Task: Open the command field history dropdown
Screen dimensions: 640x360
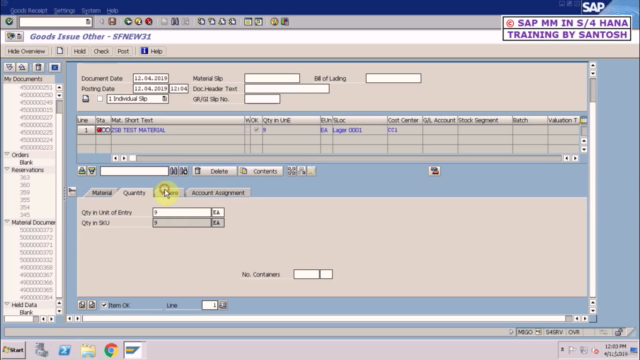Action: pos(88,22)
